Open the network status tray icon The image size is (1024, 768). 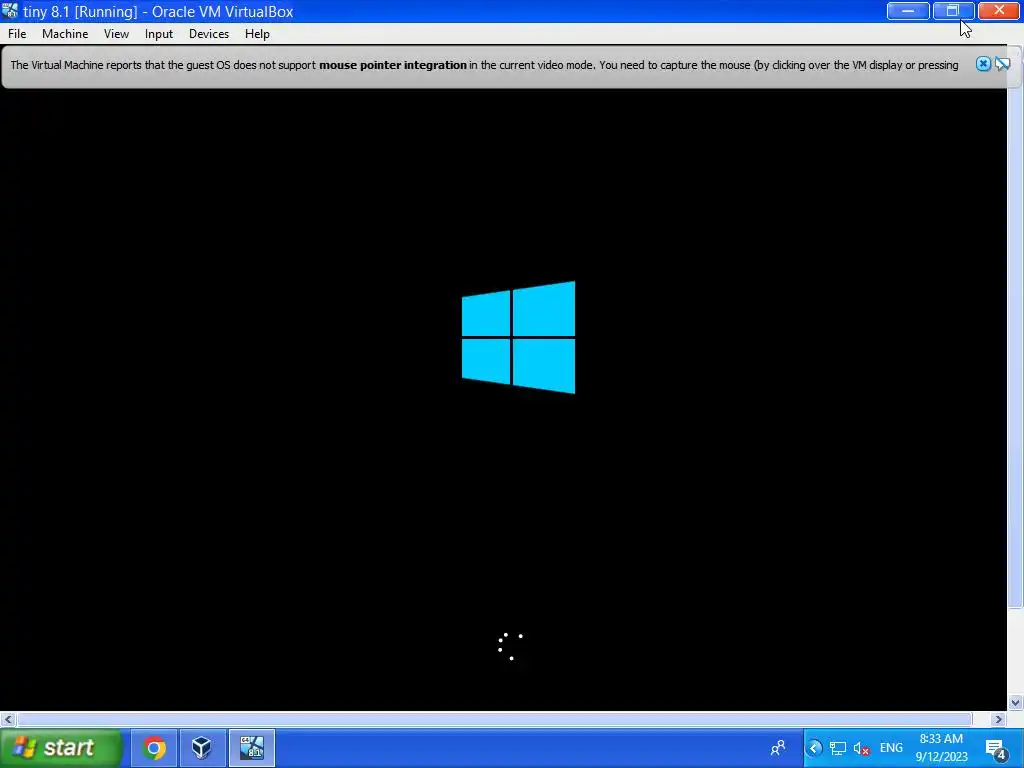coord(838,748)
